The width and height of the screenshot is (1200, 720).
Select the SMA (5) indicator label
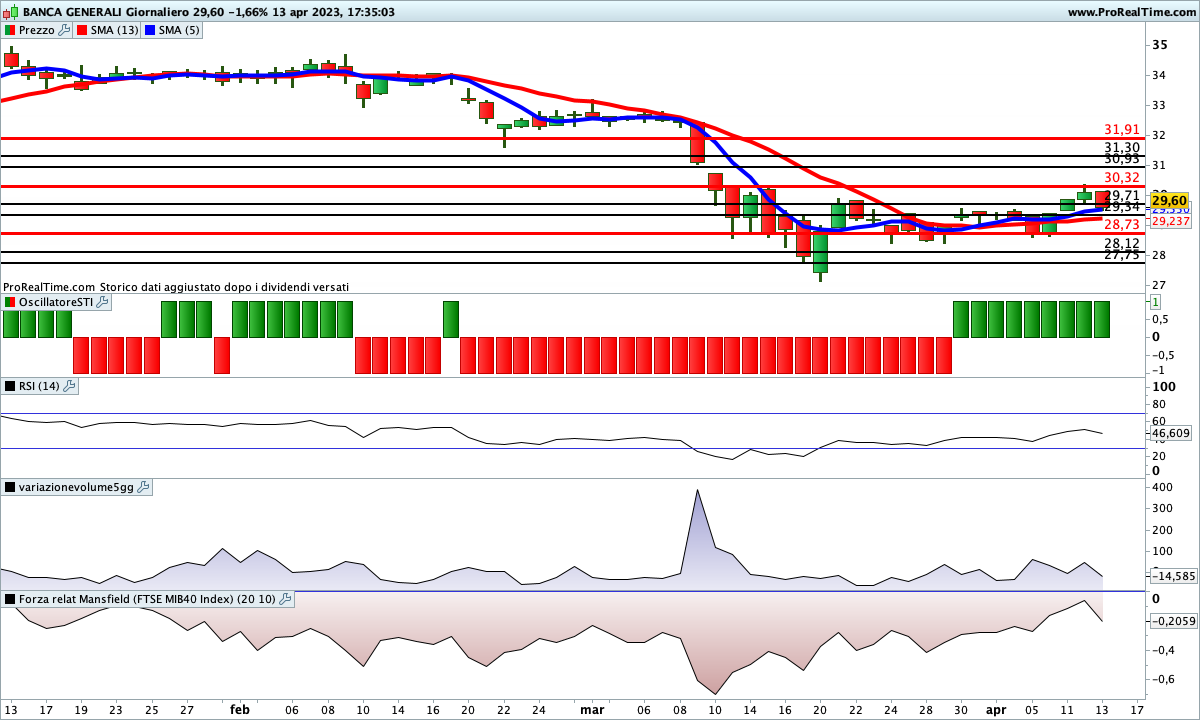(x=180, y=30)
